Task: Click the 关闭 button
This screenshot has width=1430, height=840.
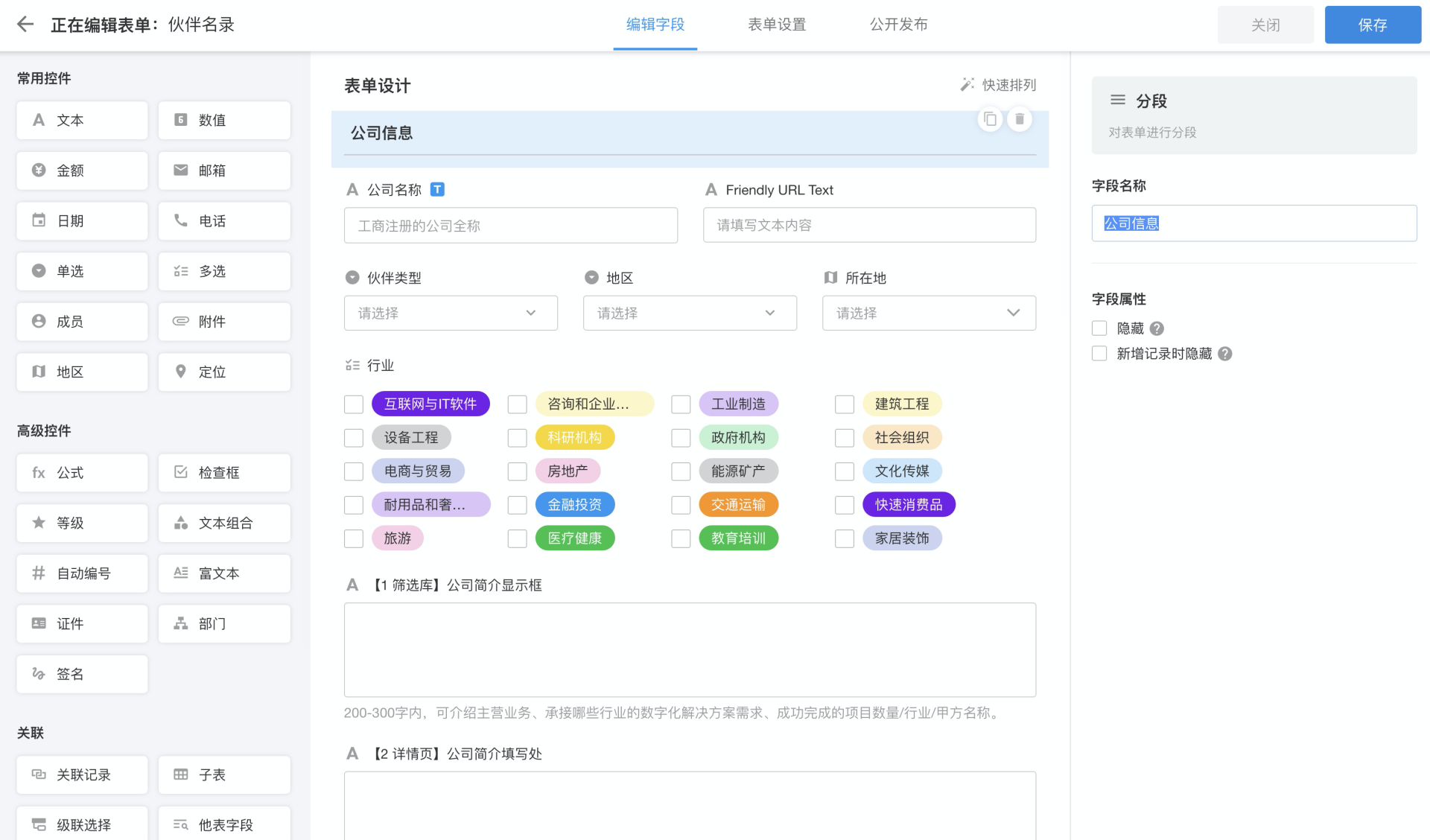Action: point(1265,25)
